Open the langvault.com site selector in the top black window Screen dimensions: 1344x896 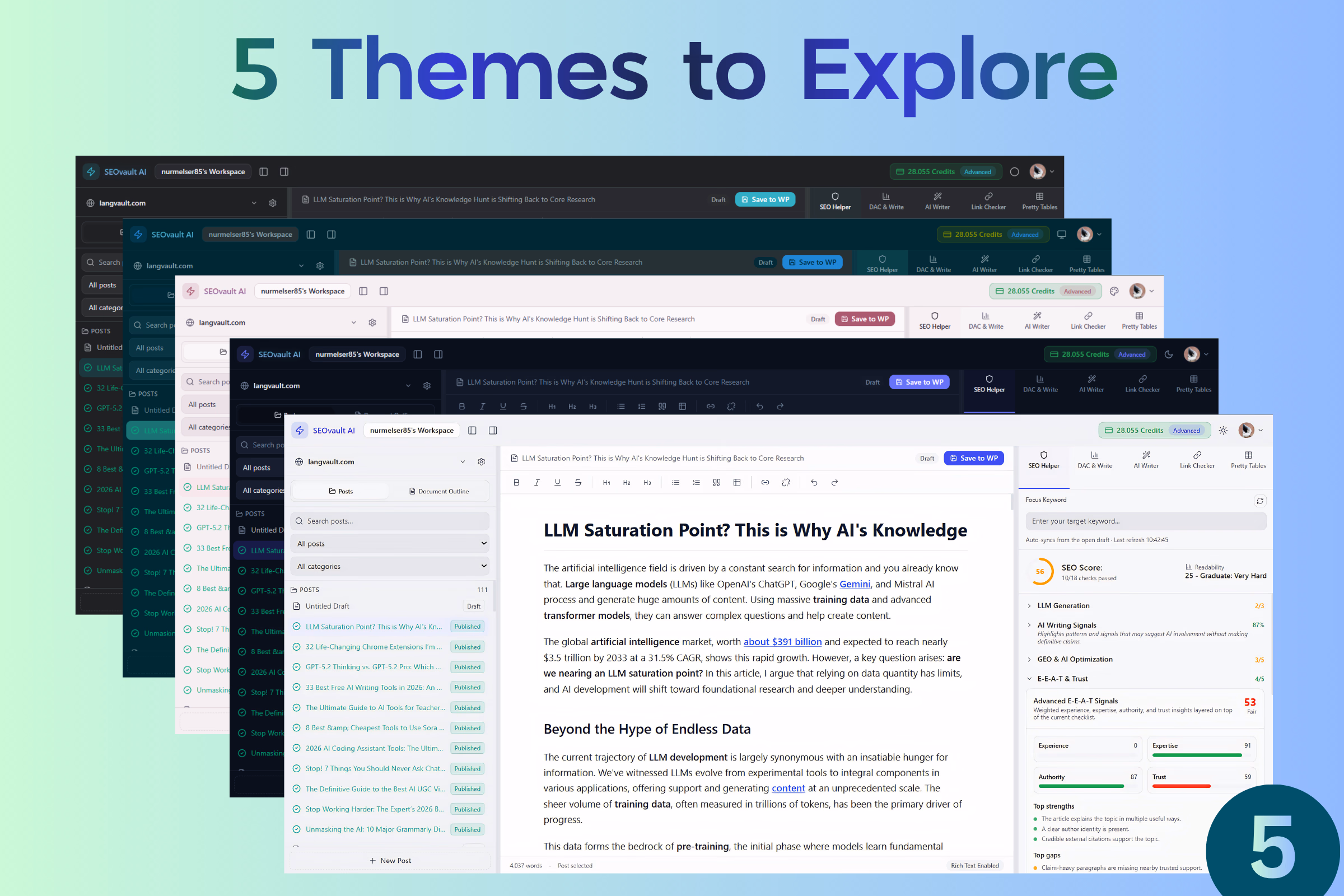tap(171, 203)
